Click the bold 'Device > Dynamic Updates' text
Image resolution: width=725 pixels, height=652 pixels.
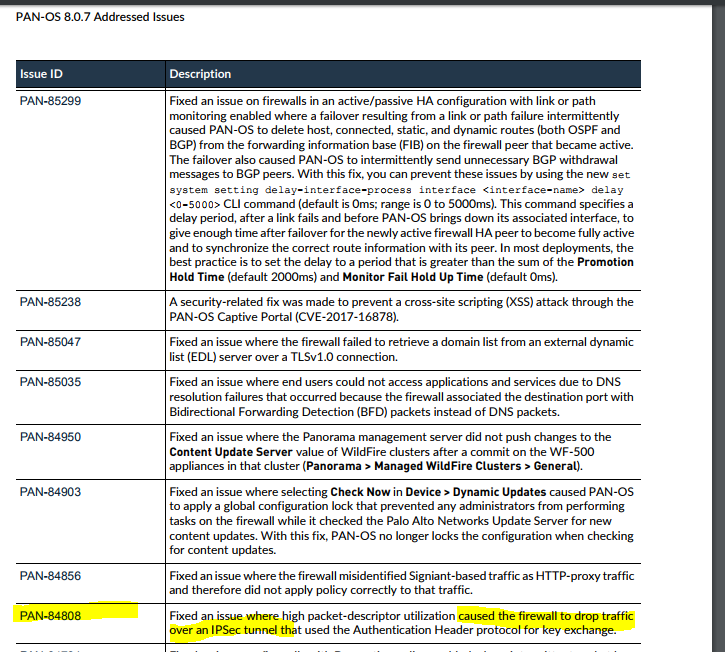click(x=476, y=492)
